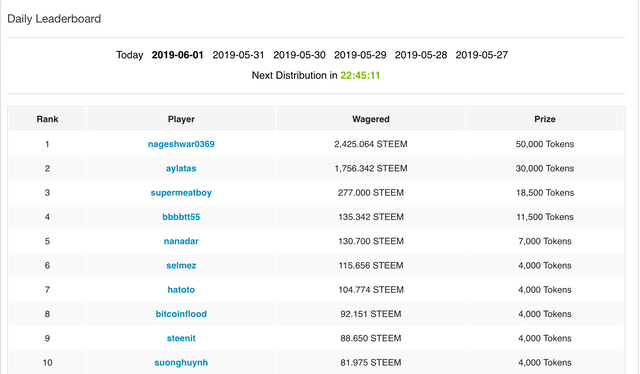Open aylatas player link
The height and width of the screenshot is (374, 640).
pos(181,168)
